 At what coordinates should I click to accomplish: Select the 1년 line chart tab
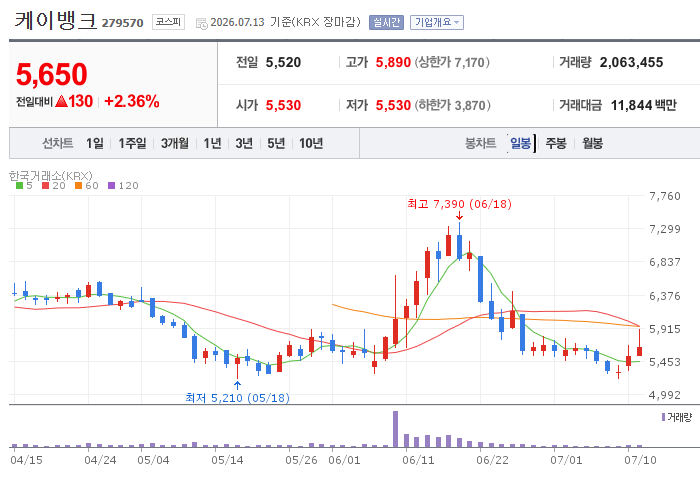click(212, 143)
